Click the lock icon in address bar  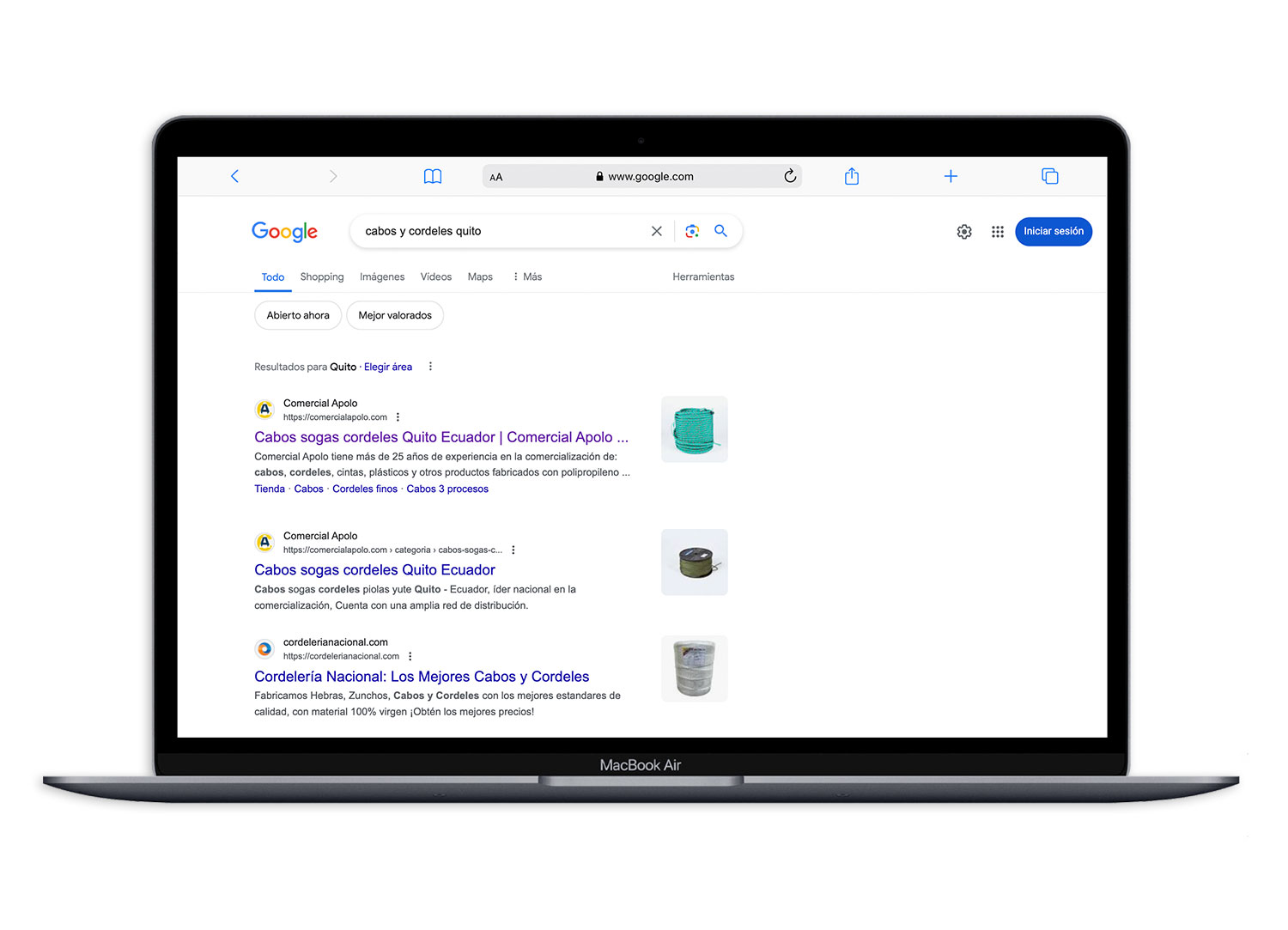[x=599, y=176]
